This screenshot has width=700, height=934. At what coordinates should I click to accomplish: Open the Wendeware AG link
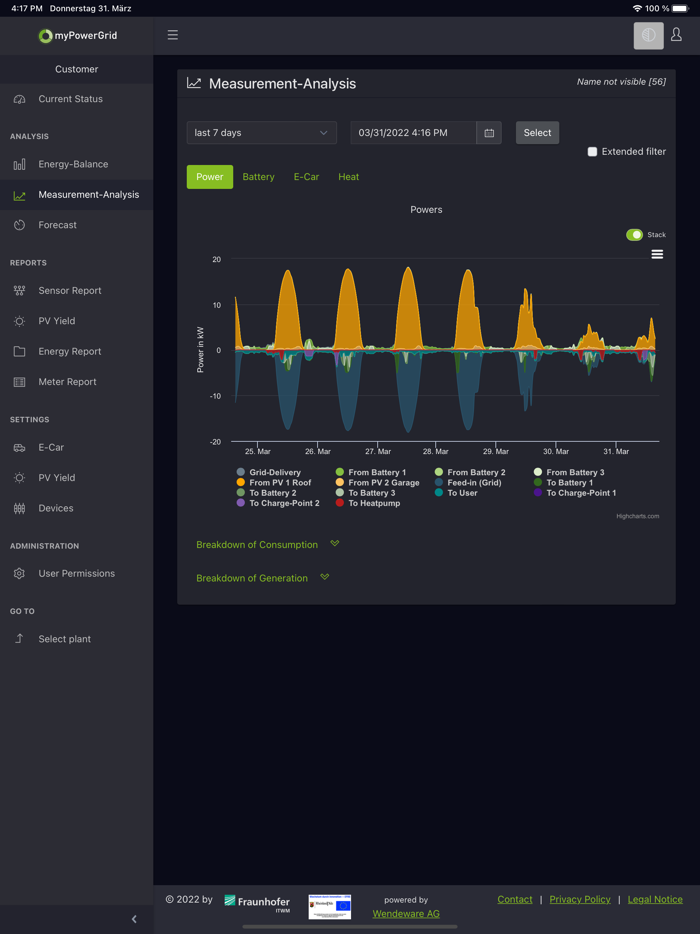click(x=406, y=914)
